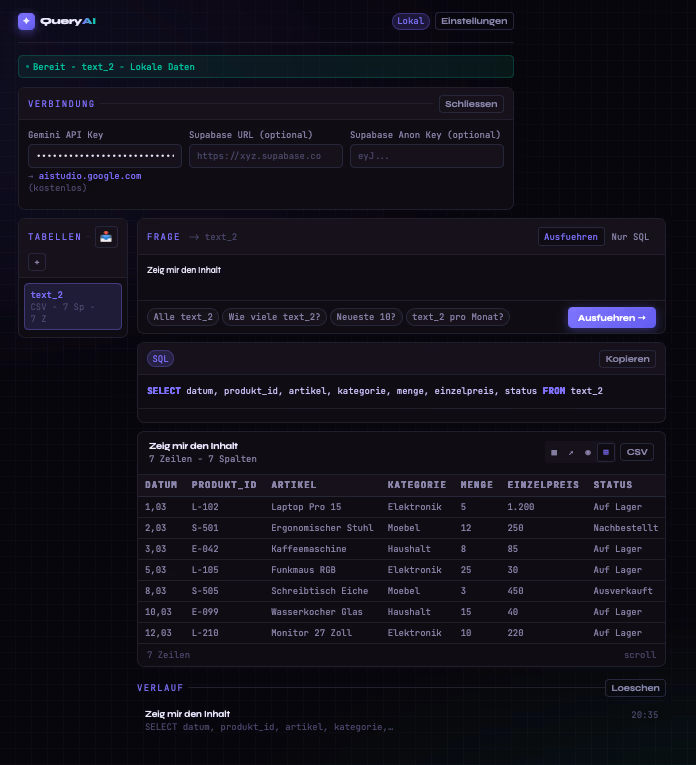Viewport: 696px width, 765px height.
Task: Click the 'Ergonomischer Stuhl' cell
Action: (x=322, y=528)
